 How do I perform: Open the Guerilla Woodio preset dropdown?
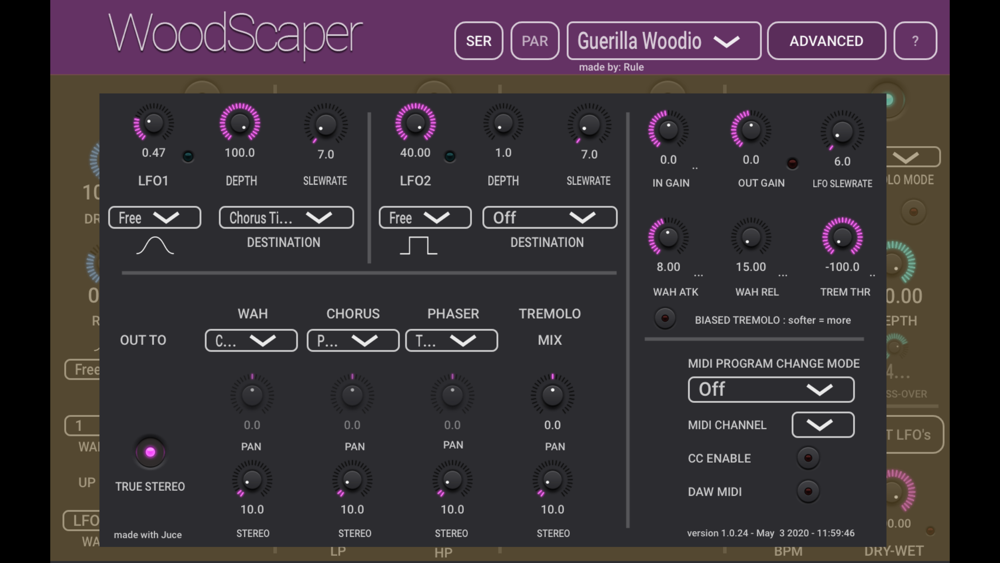click(x=663, y=41)
